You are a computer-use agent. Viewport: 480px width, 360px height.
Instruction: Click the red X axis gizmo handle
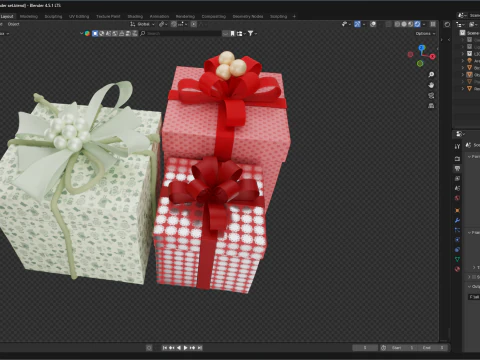point(432,56)
